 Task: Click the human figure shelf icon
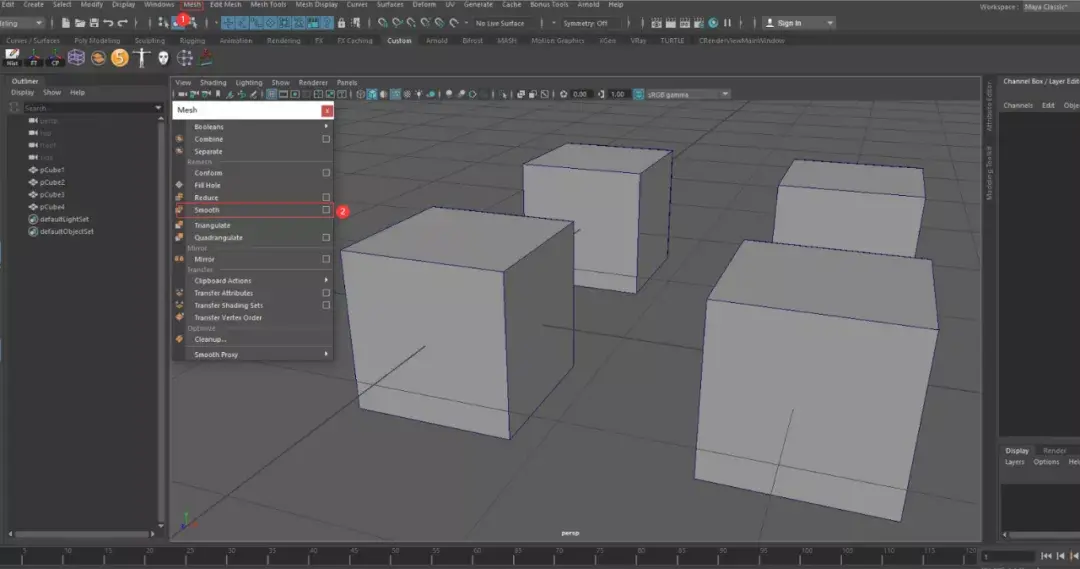pos(141,58)
